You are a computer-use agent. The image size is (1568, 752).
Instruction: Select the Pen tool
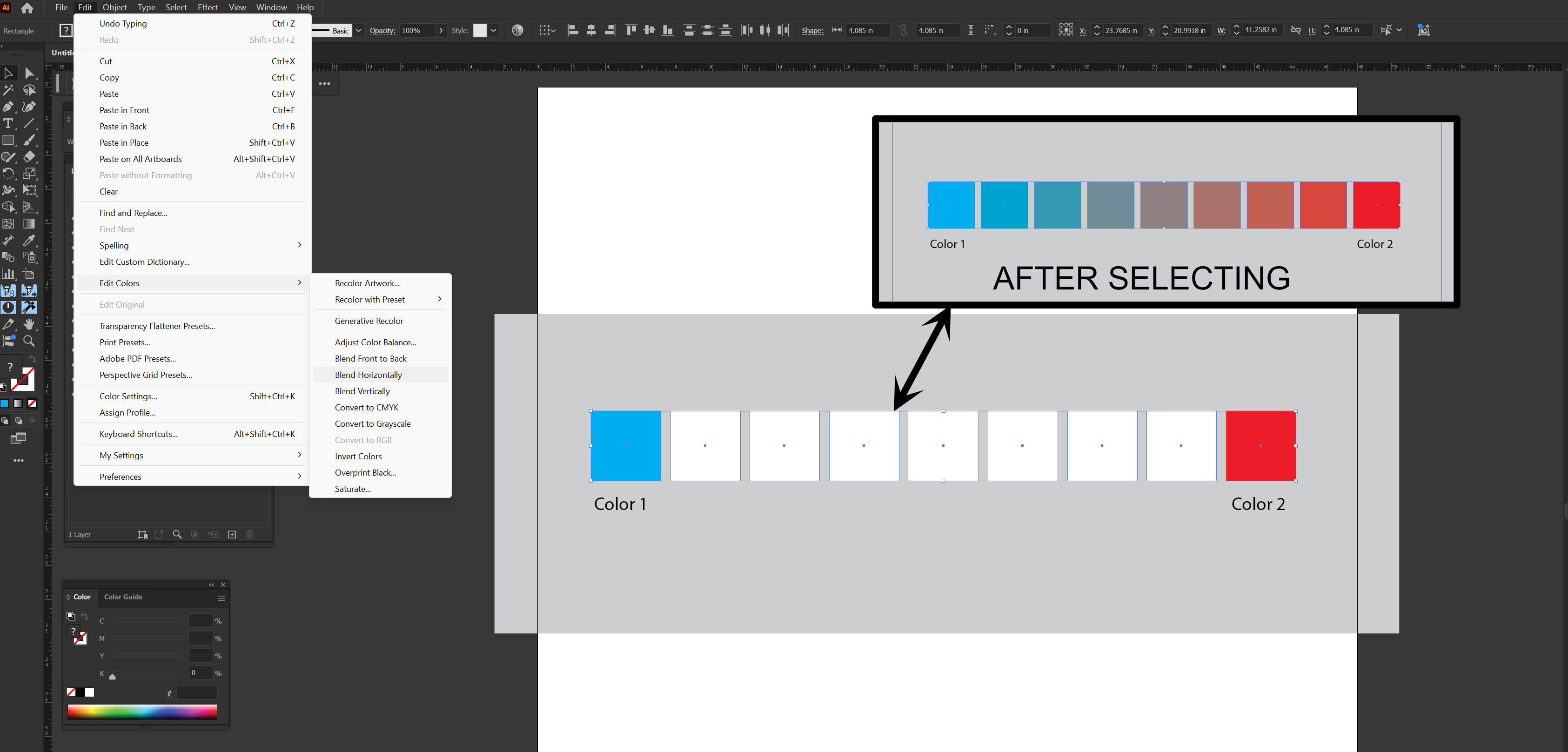8,107
